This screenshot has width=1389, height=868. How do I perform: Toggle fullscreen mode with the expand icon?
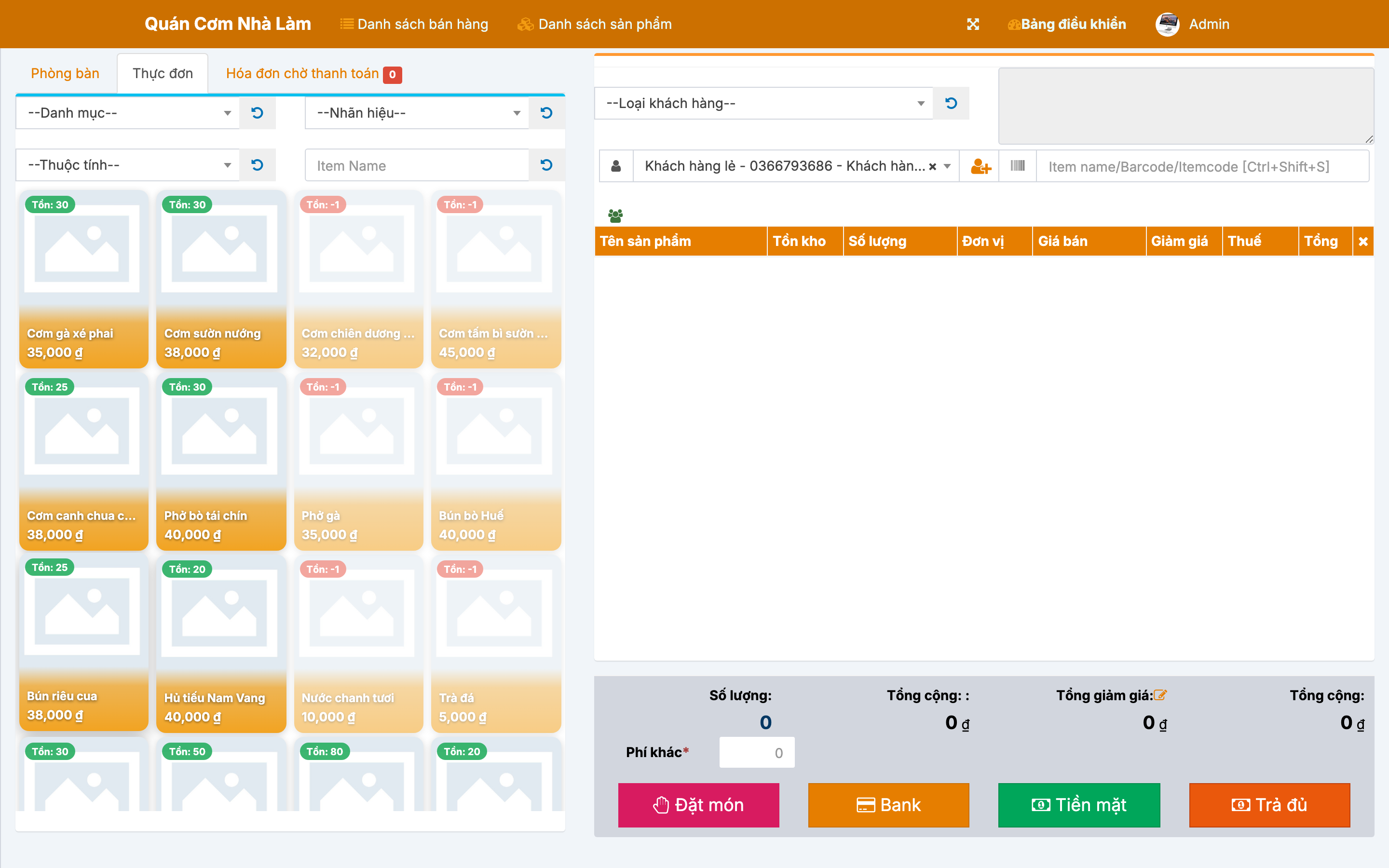pyautogui.click(x=973, y=24)
